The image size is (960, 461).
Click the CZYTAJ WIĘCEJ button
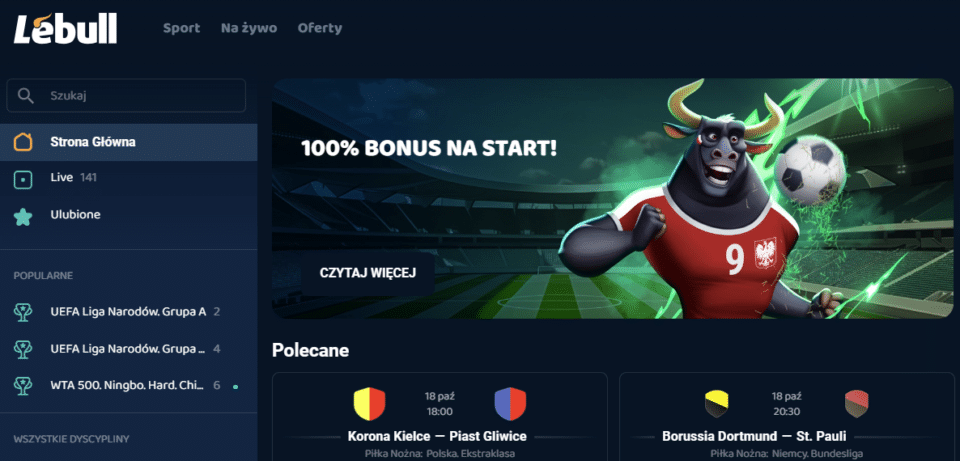pos(368,273)
